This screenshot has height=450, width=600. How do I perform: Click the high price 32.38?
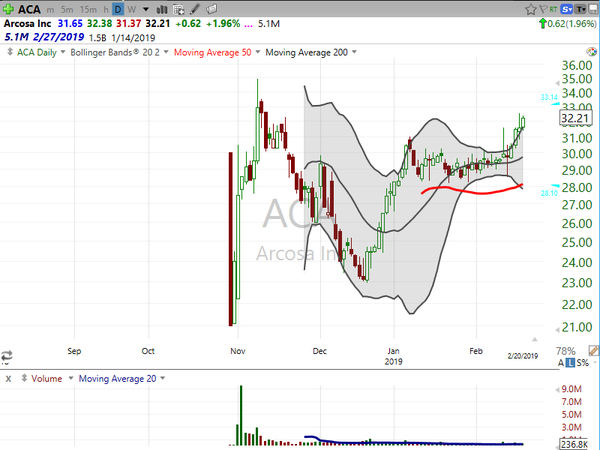pos(99,24)
